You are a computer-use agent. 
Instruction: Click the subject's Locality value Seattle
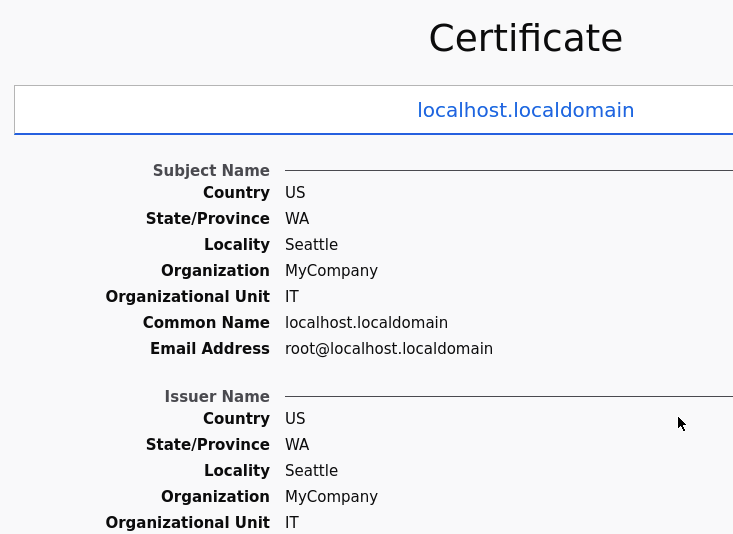coord(311,245)
